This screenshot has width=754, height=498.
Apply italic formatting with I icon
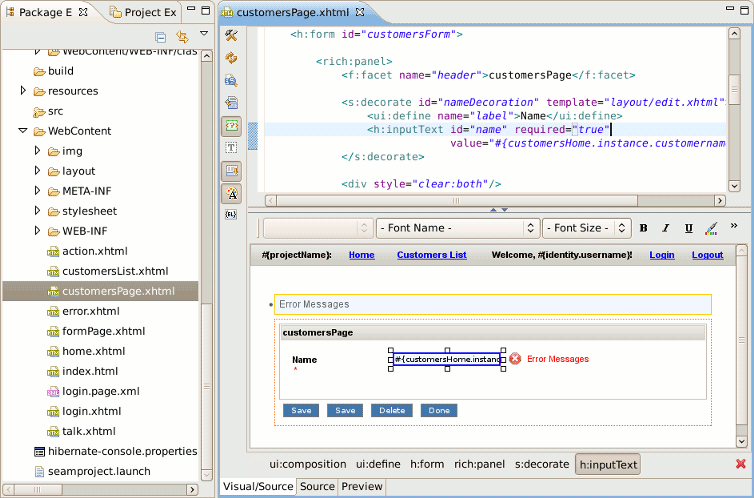pos(665,228)
